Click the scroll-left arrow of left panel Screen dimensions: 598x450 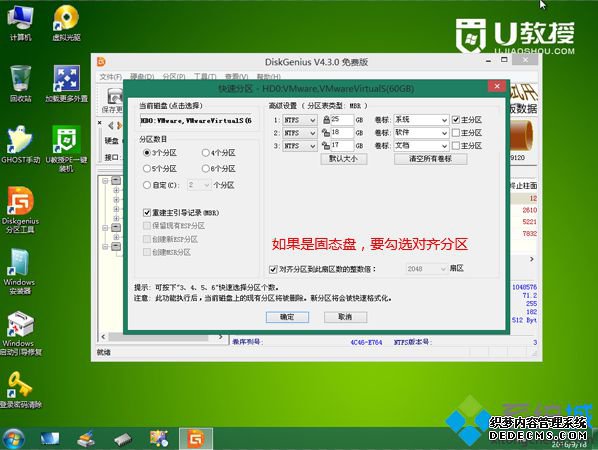103,337
